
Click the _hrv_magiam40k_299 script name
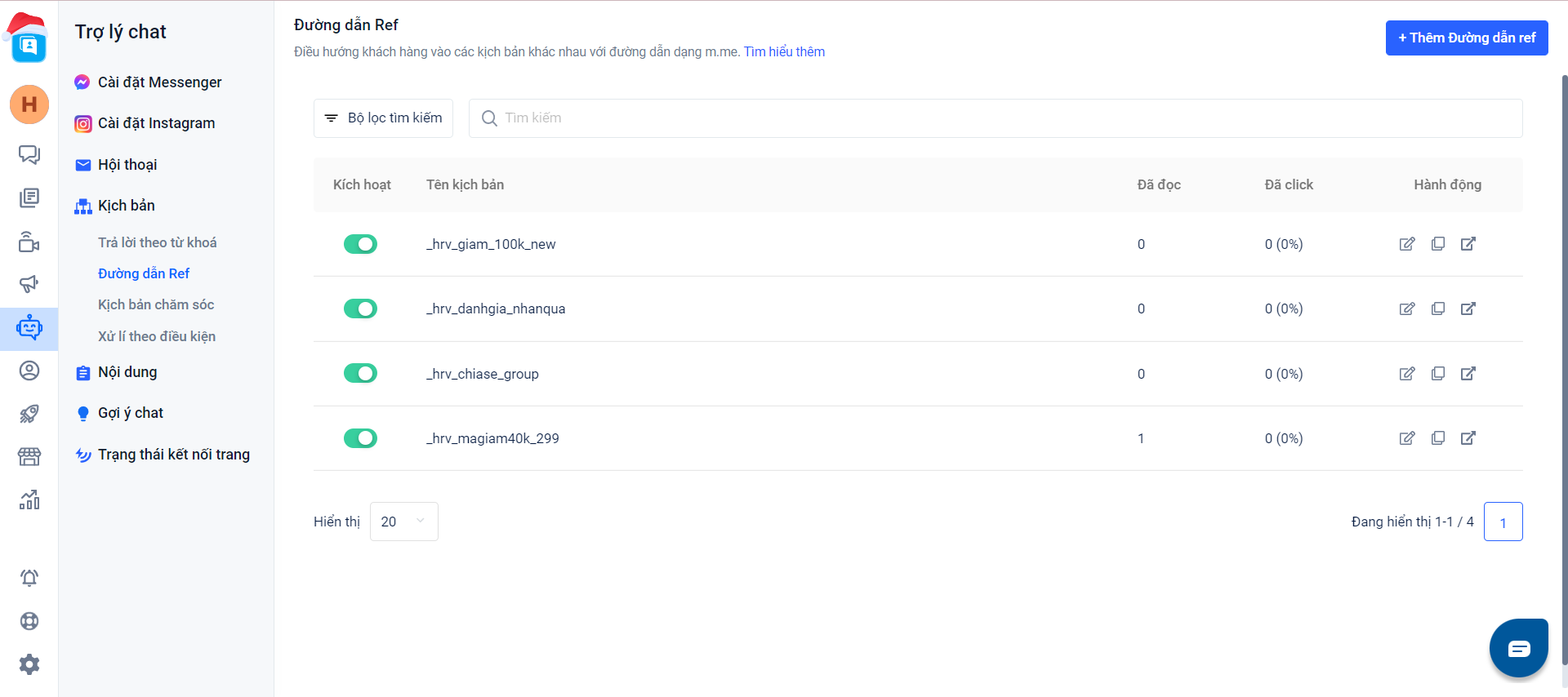492,438
